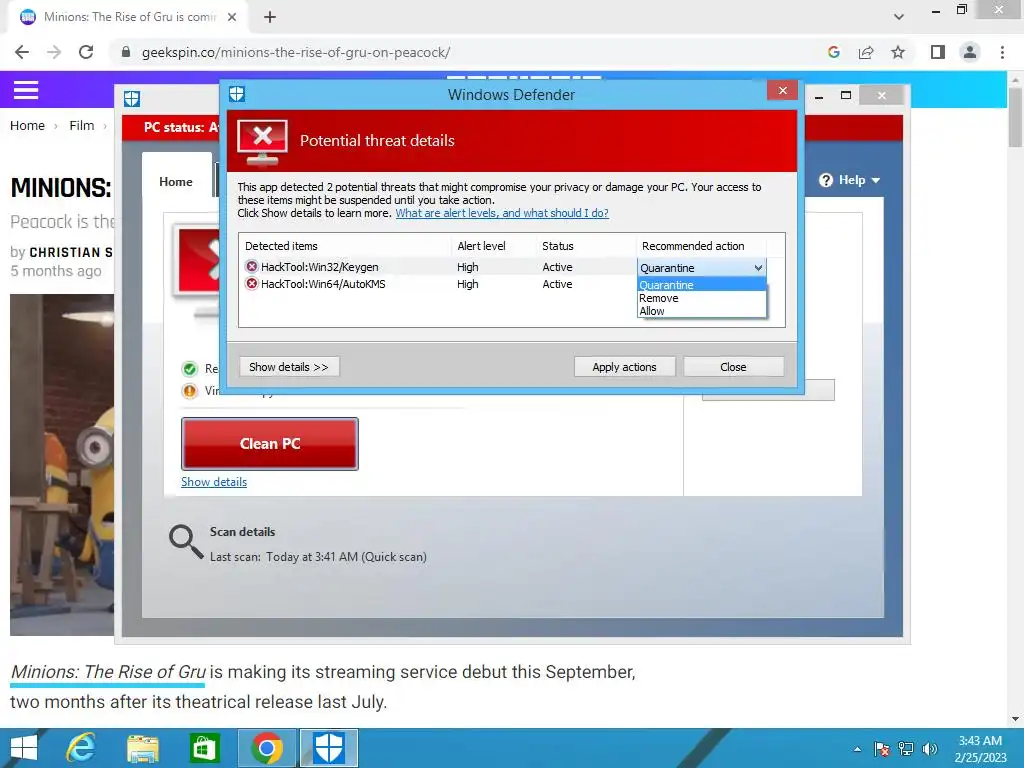This screenshot has height=768, width=1024.
Task: Click the address bar URL field
Action: click(470, 52)
